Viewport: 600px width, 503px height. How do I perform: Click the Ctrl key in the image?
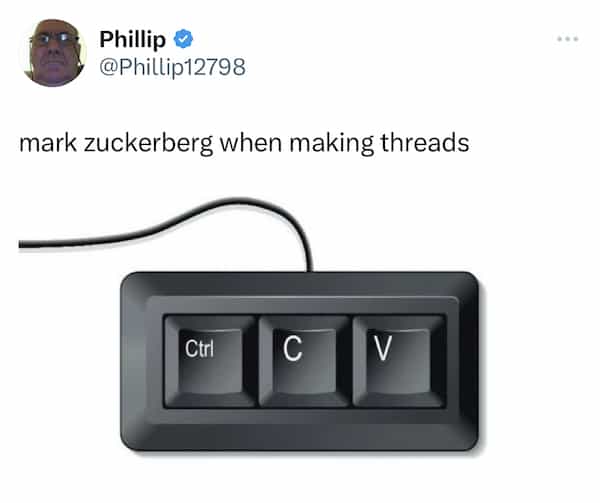210,361
